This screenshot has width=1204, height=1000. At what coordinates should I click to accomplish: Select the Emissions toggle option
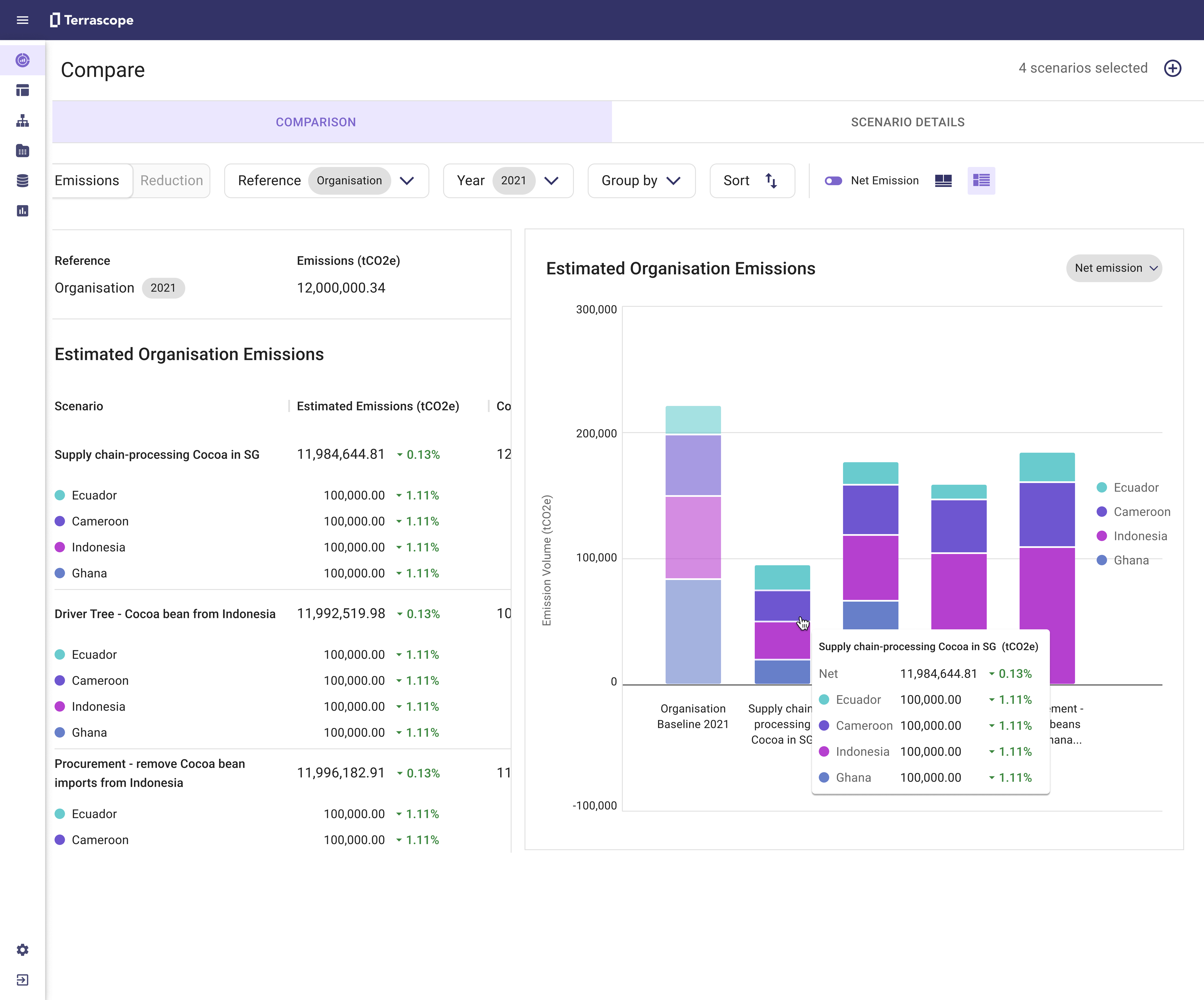(x=87, y=181)
